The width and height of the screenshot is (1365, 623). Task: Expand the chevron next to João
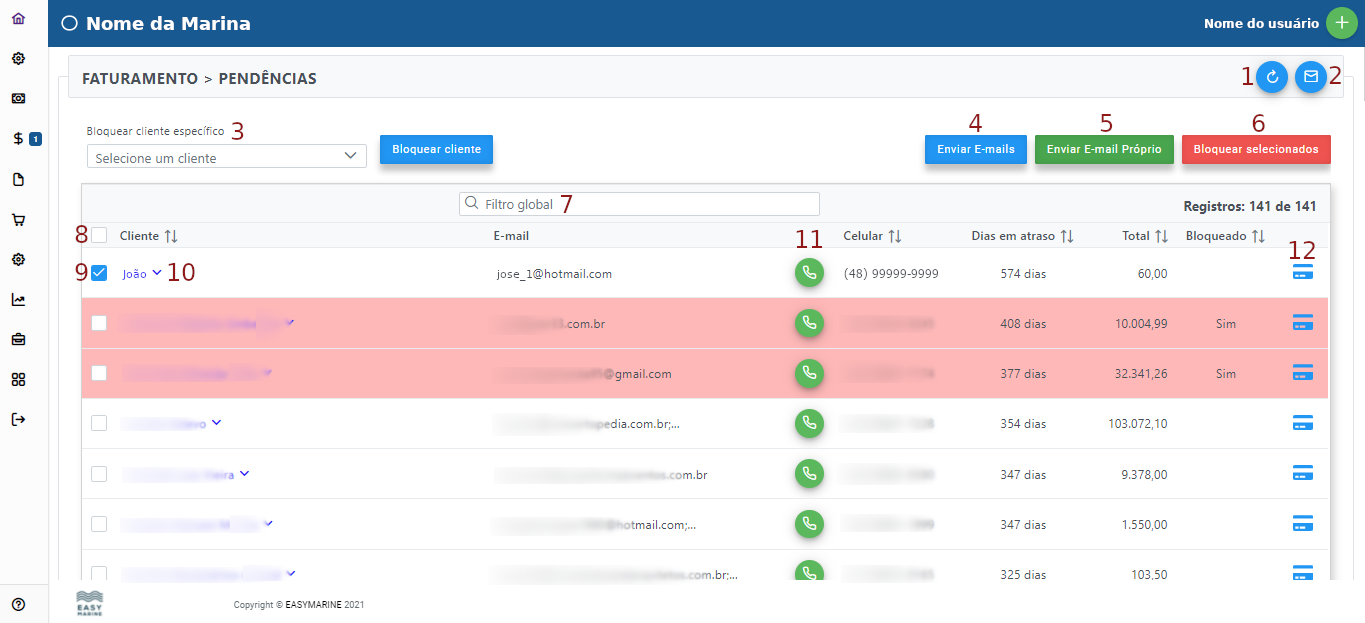pos(157,273)
